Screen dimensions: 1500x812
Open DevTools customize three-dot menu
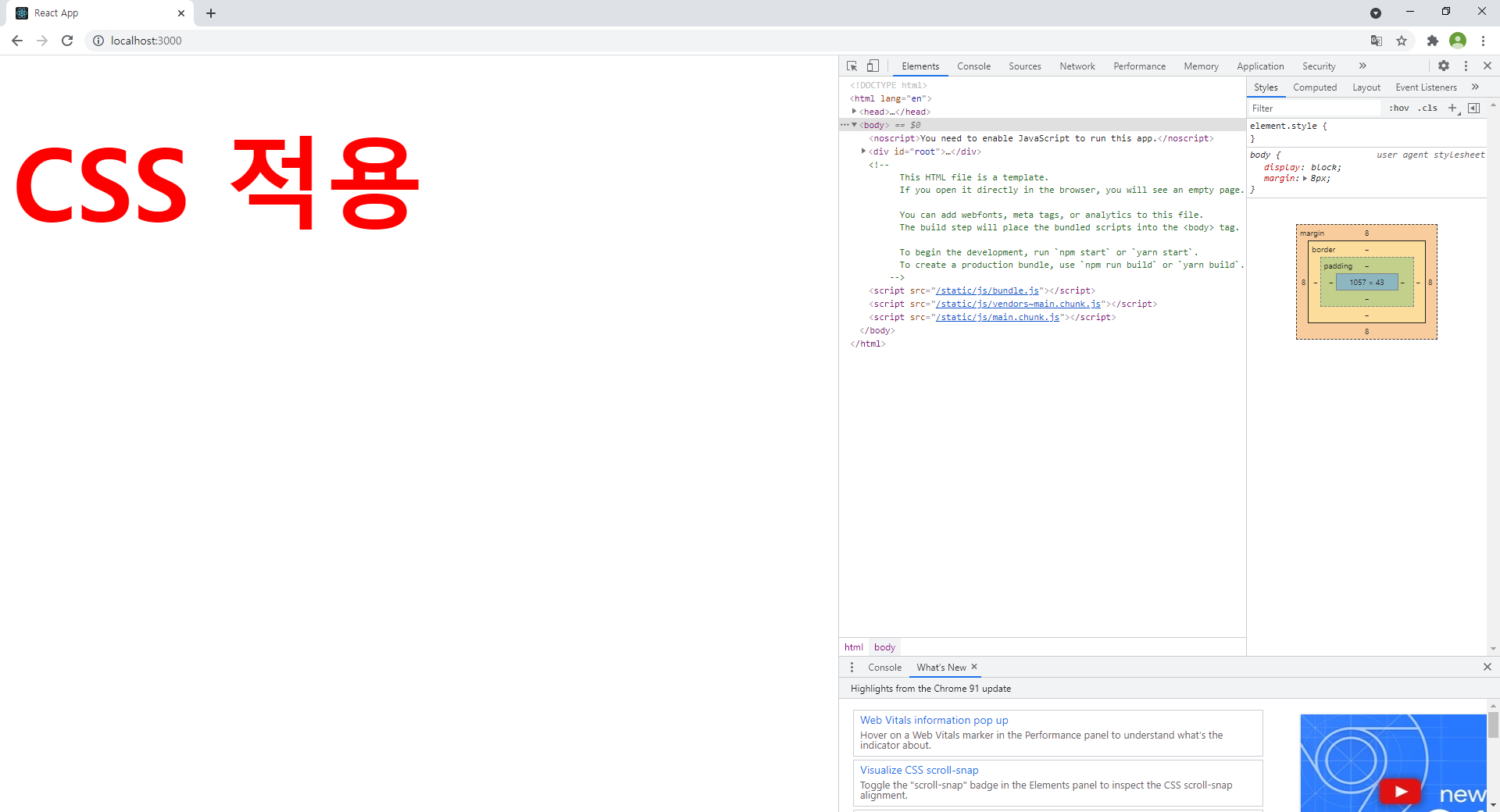click(1466, 66)
